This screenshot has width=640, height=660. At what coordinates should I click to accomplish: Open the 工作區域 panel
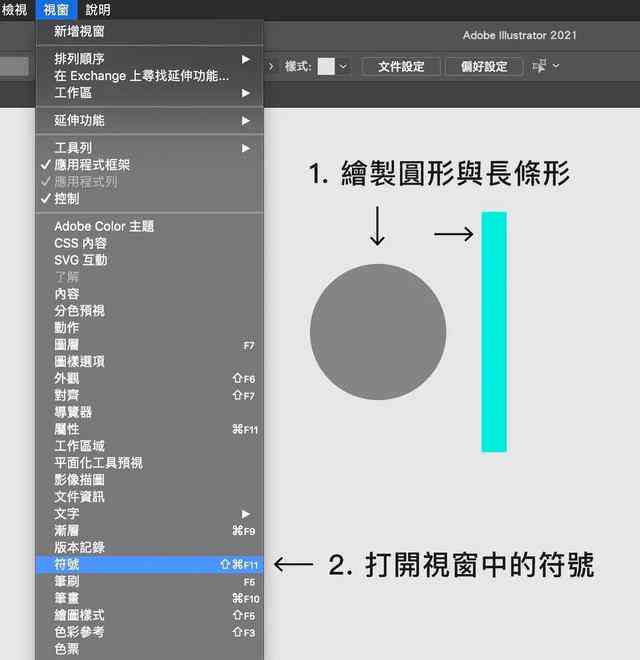pos(149,446)
